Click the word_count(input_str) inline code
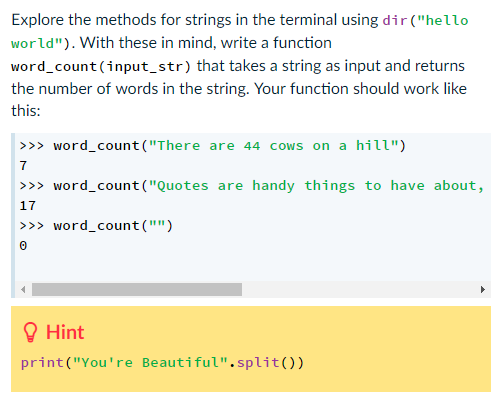 coord(101,66)
